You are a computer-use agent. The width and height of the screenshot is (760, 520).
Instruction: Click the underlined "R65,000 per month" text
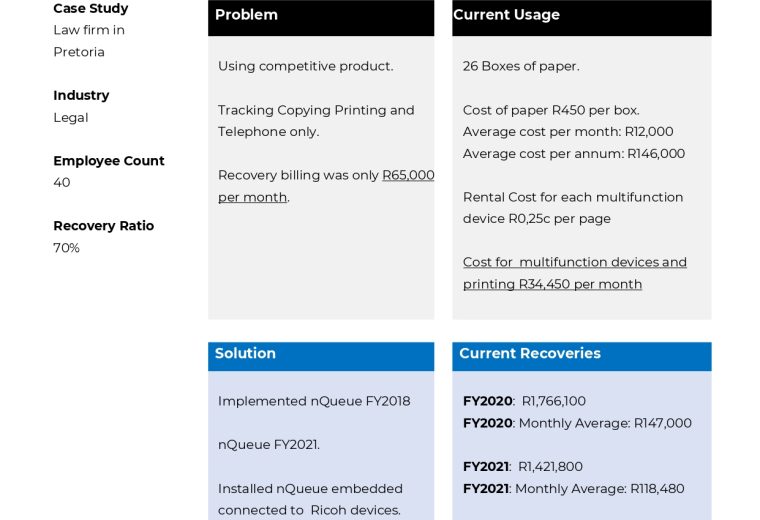408,176
